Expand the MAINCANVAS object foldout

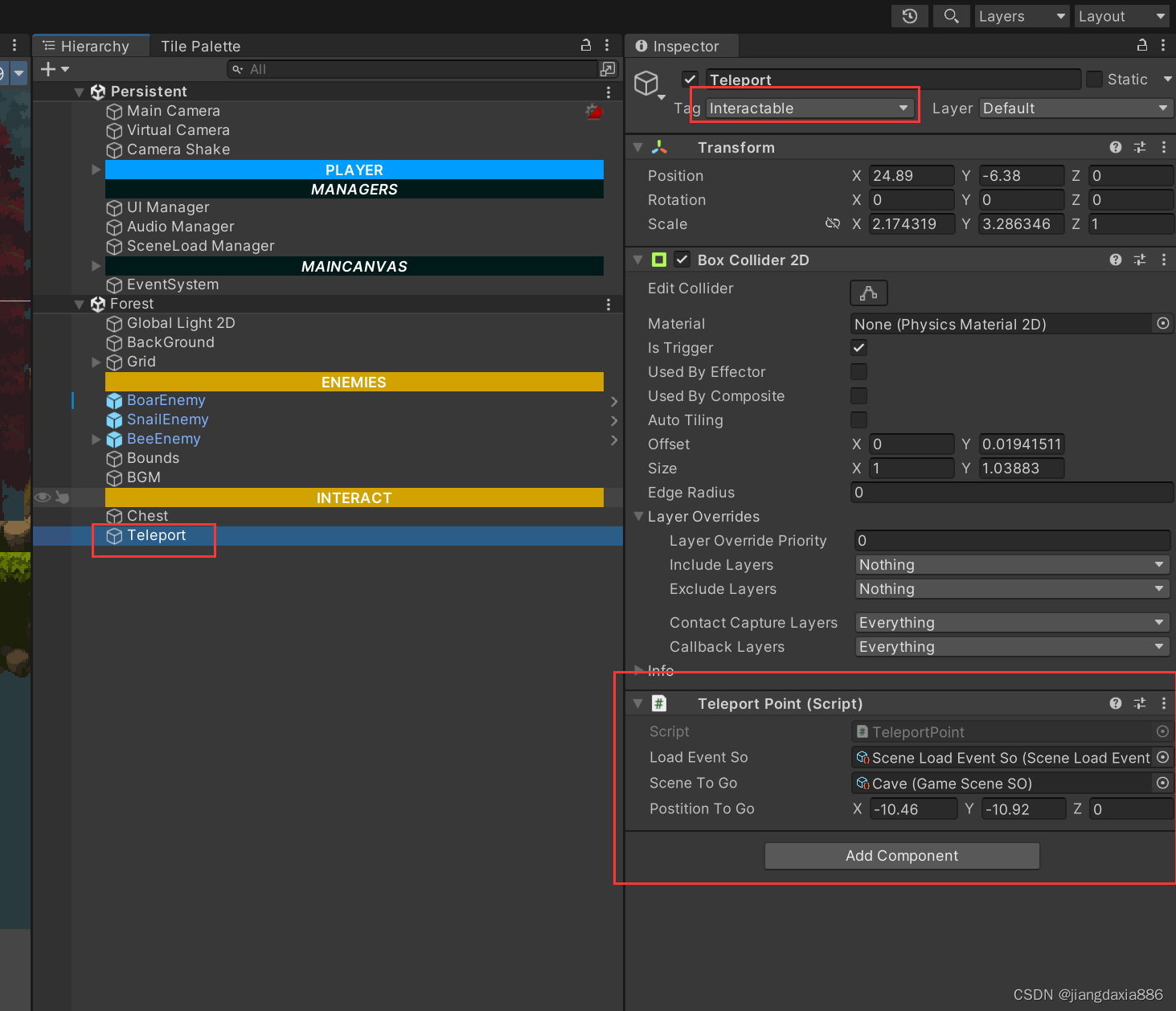click(x=96, y=266)
